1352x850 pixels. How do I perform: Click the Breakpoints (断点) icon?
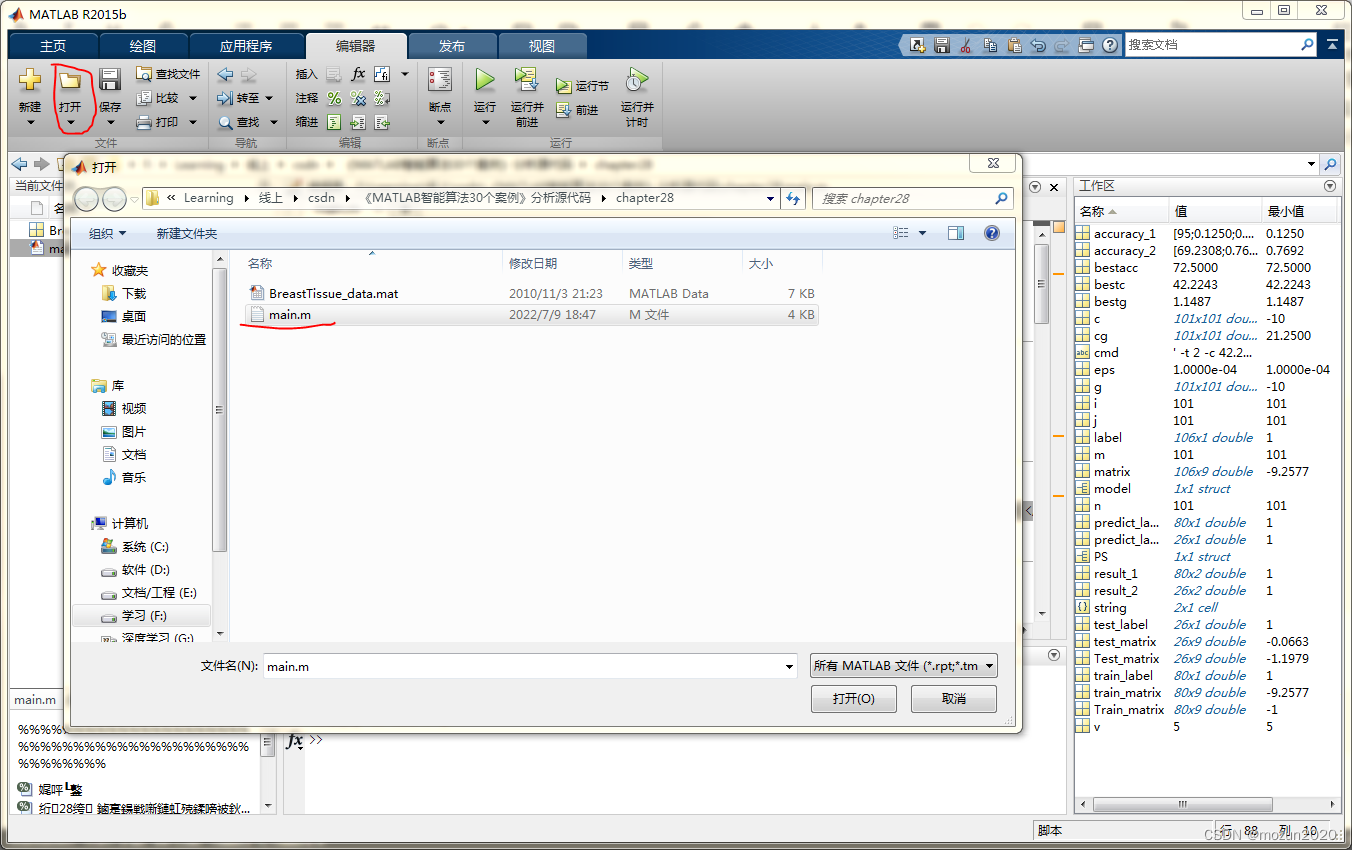tap(439, 80)
